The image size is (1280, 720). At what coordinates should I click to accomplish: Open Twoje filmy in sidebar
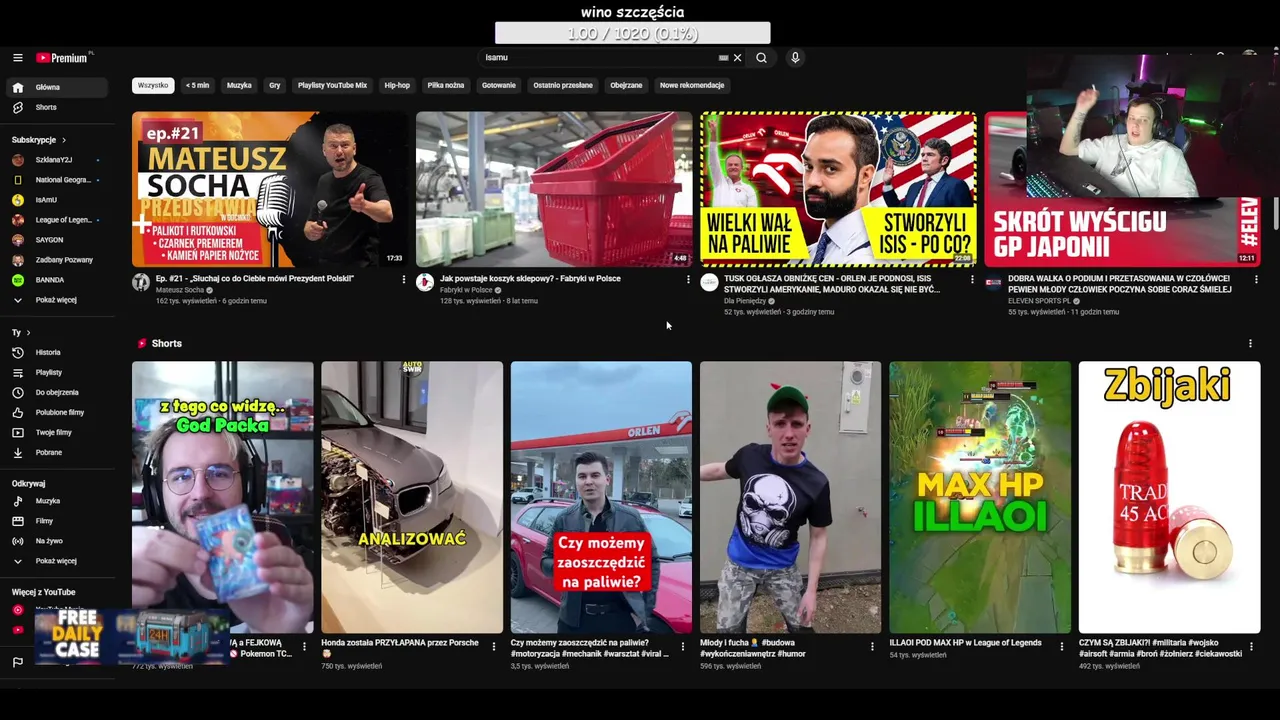(x=57, y=432)
